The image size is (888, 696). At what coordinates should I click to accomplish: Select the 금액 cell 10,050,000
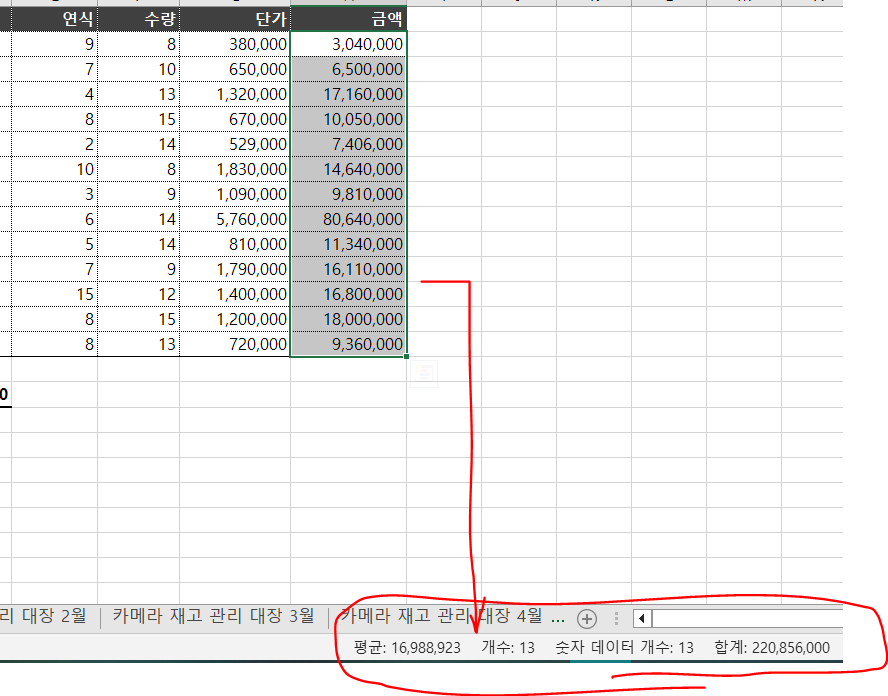(x=348, y=119)
